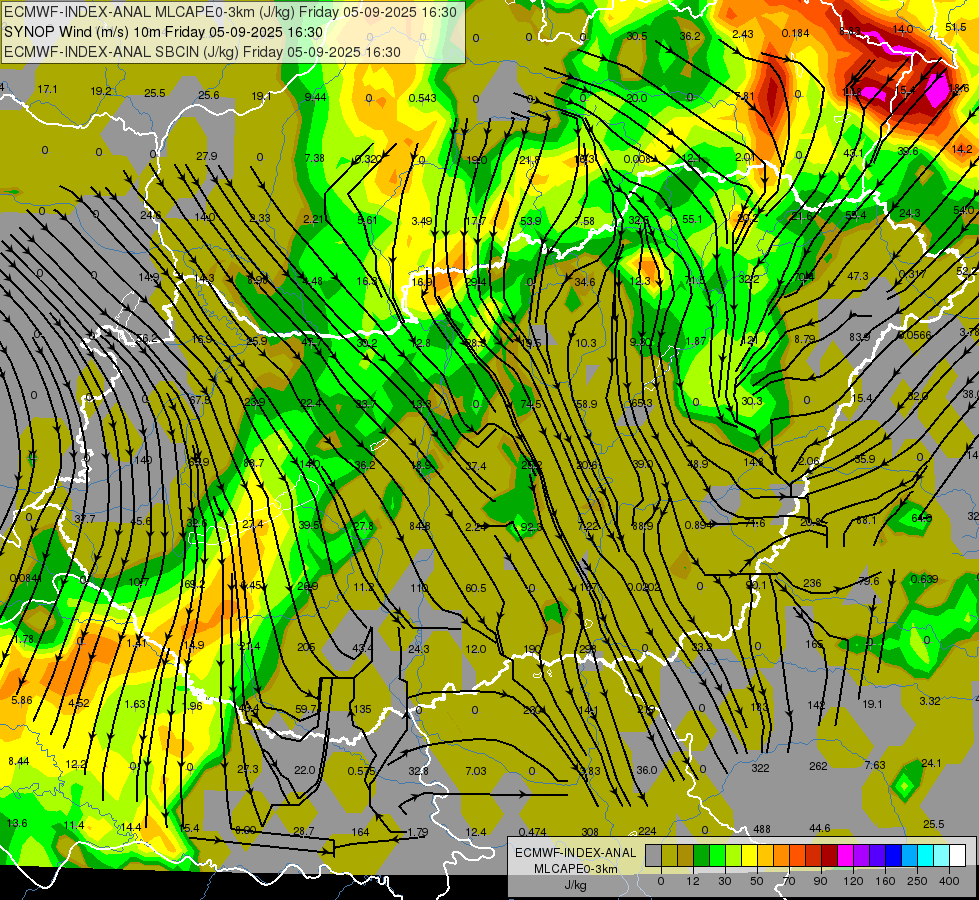Click the SBCIN header line
Screen dimensions: 979x900
click(202, 52)
